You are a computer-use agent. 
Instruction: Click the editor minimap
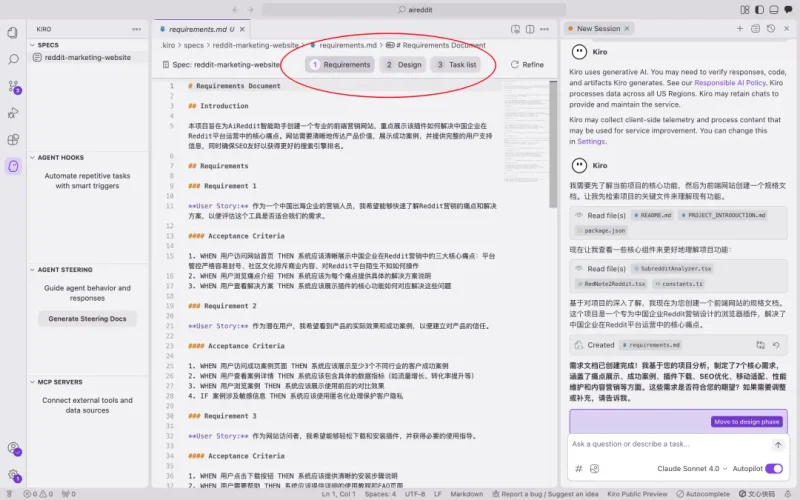click(x=524, y=133)
